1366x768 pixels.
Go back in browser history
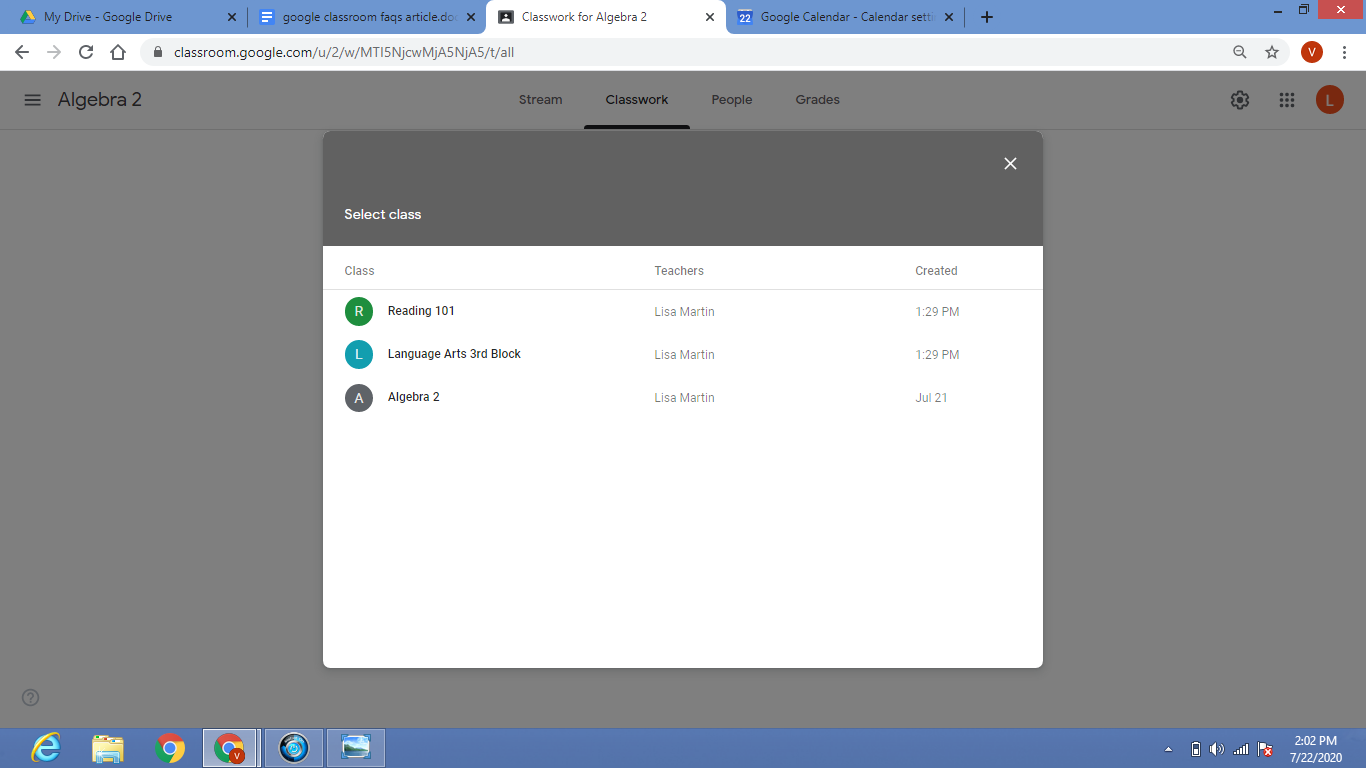(22, 52)
